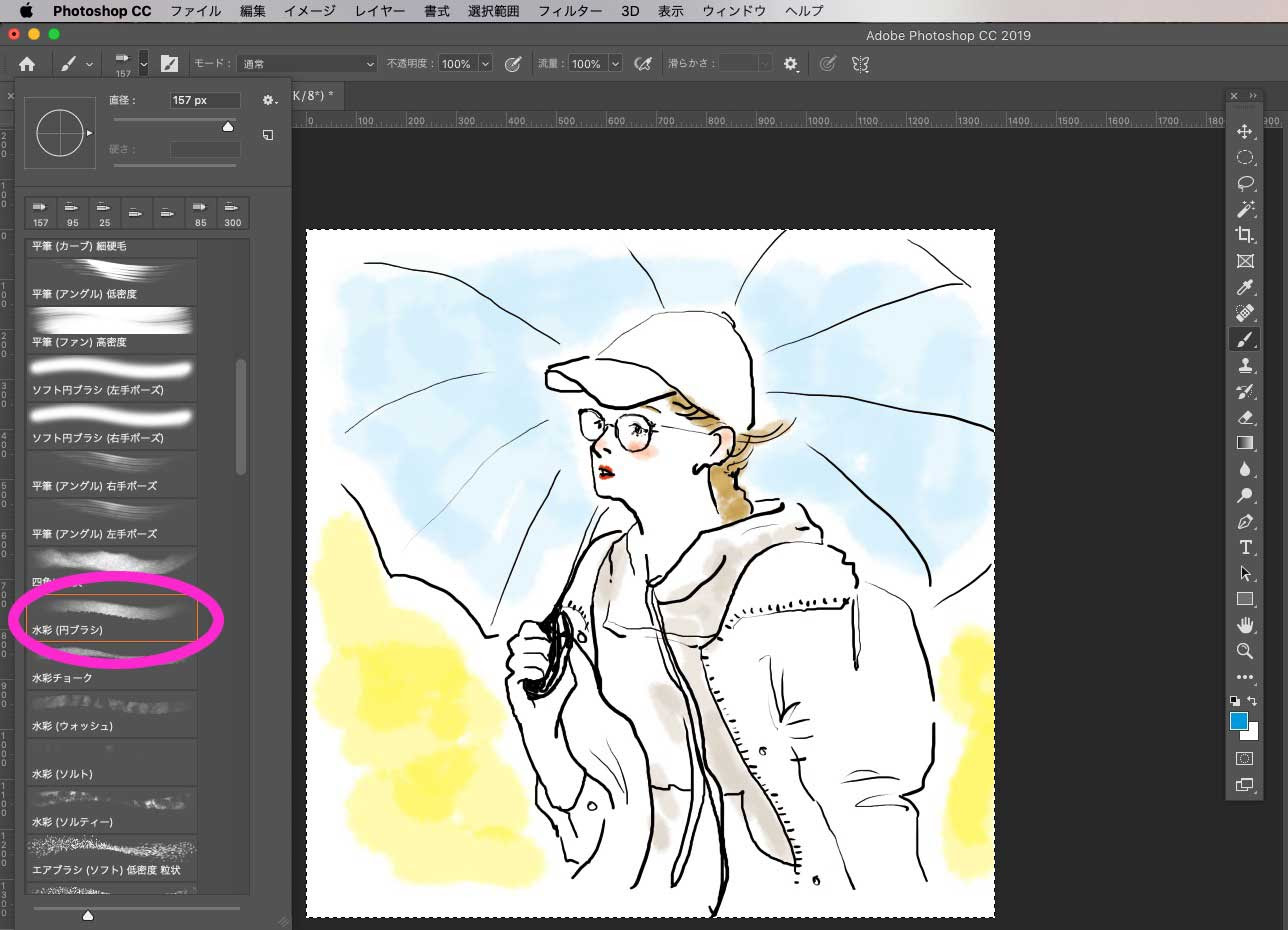Viewport: 1288px width, 930px height.
Task: Select recent brush size 25
Action: pos(105,213)
